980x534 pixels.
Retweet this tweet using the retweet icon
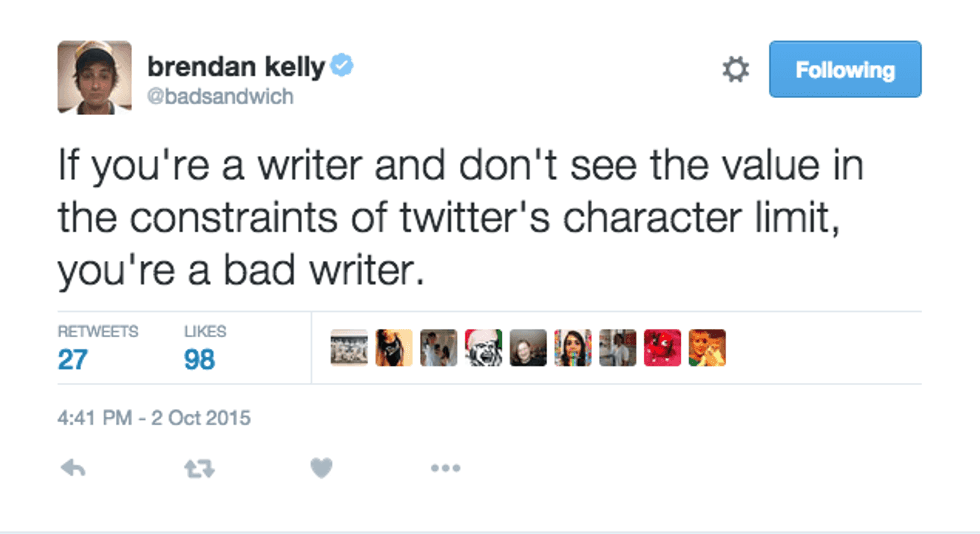click(x=196, y=467)
